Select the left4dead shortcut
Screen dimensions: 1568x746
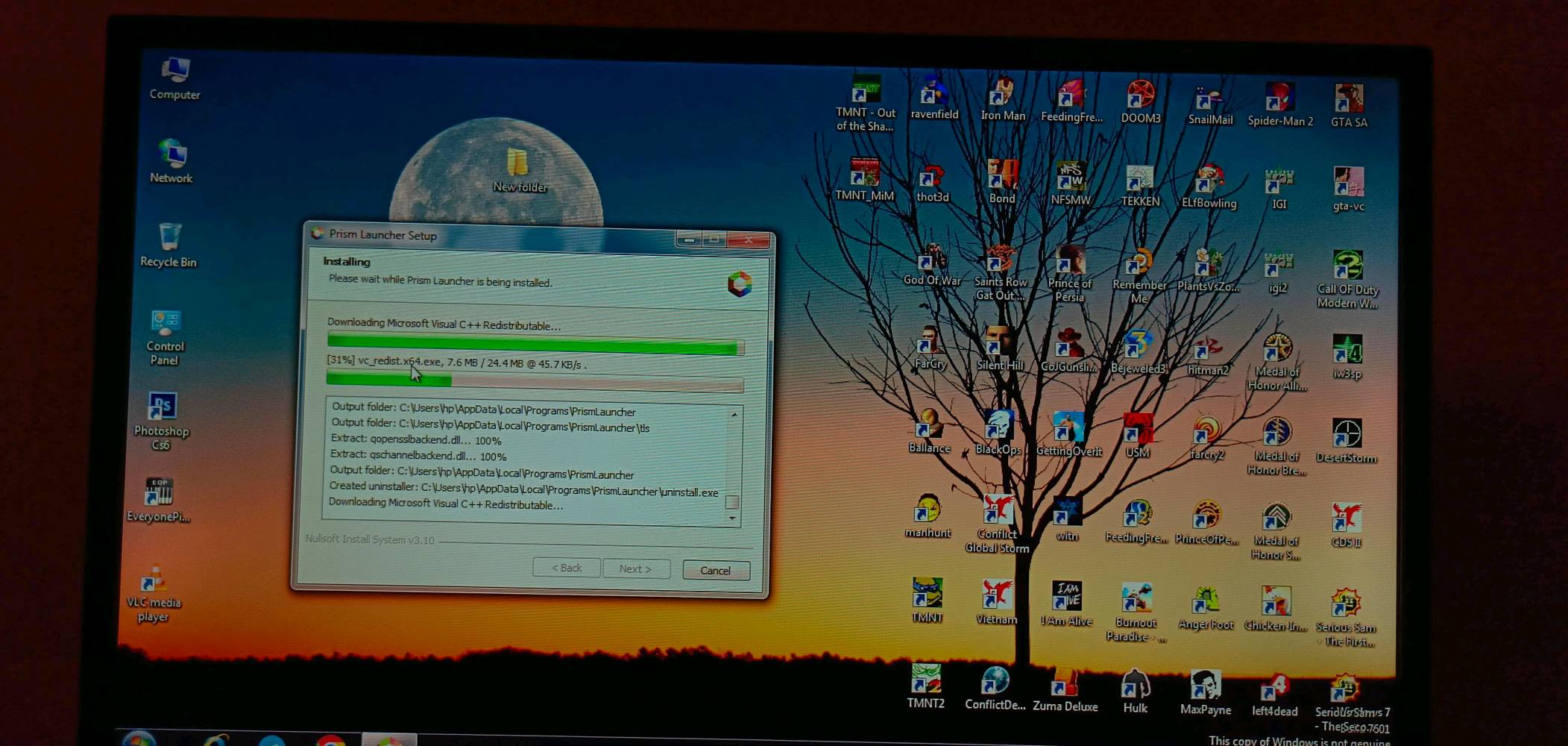[1274, 695]
